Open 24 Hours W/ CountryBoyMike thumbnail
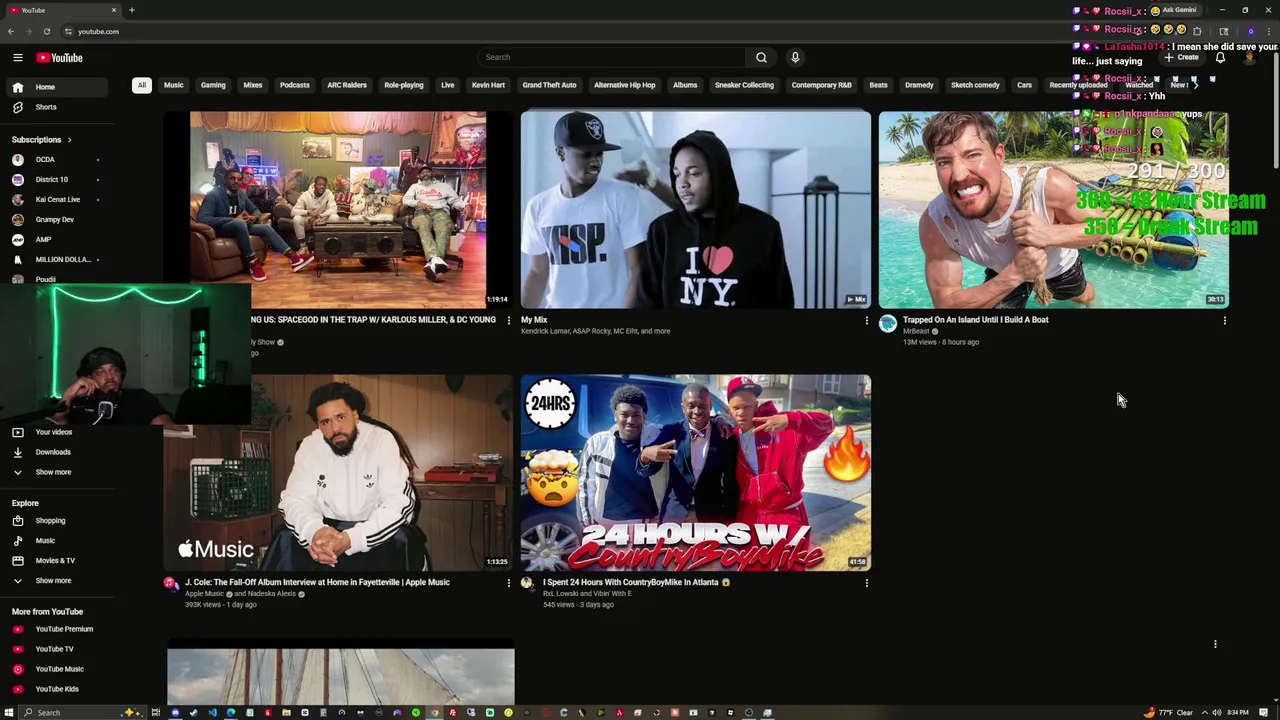Image resolution: width=1280 pixels, height=720 pixels. pos(696,472)
